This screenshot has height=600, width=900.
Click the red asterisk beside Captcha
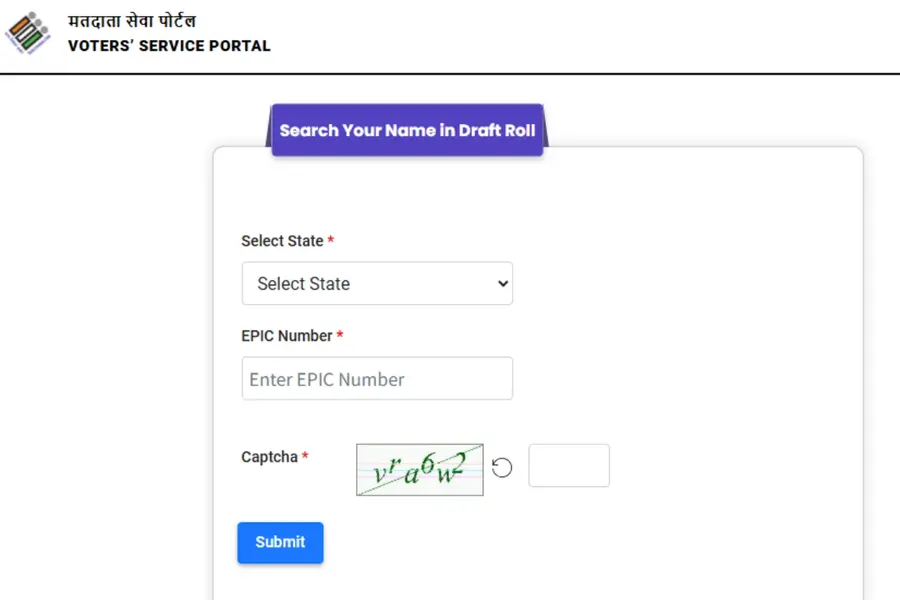click(x=305, y=455)
